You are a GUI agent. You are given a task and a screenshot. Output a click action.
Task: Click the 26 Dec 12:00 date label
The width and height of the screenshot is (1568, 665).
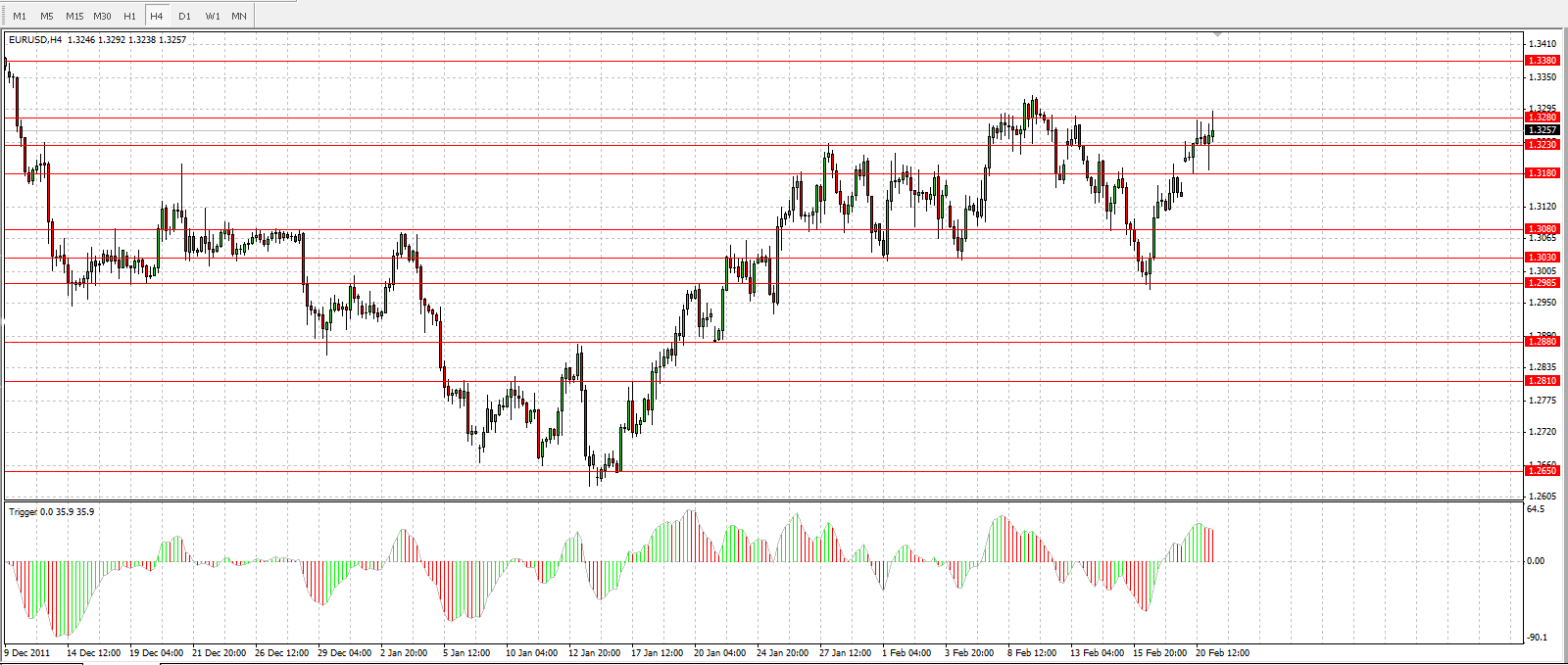(282, 652)
